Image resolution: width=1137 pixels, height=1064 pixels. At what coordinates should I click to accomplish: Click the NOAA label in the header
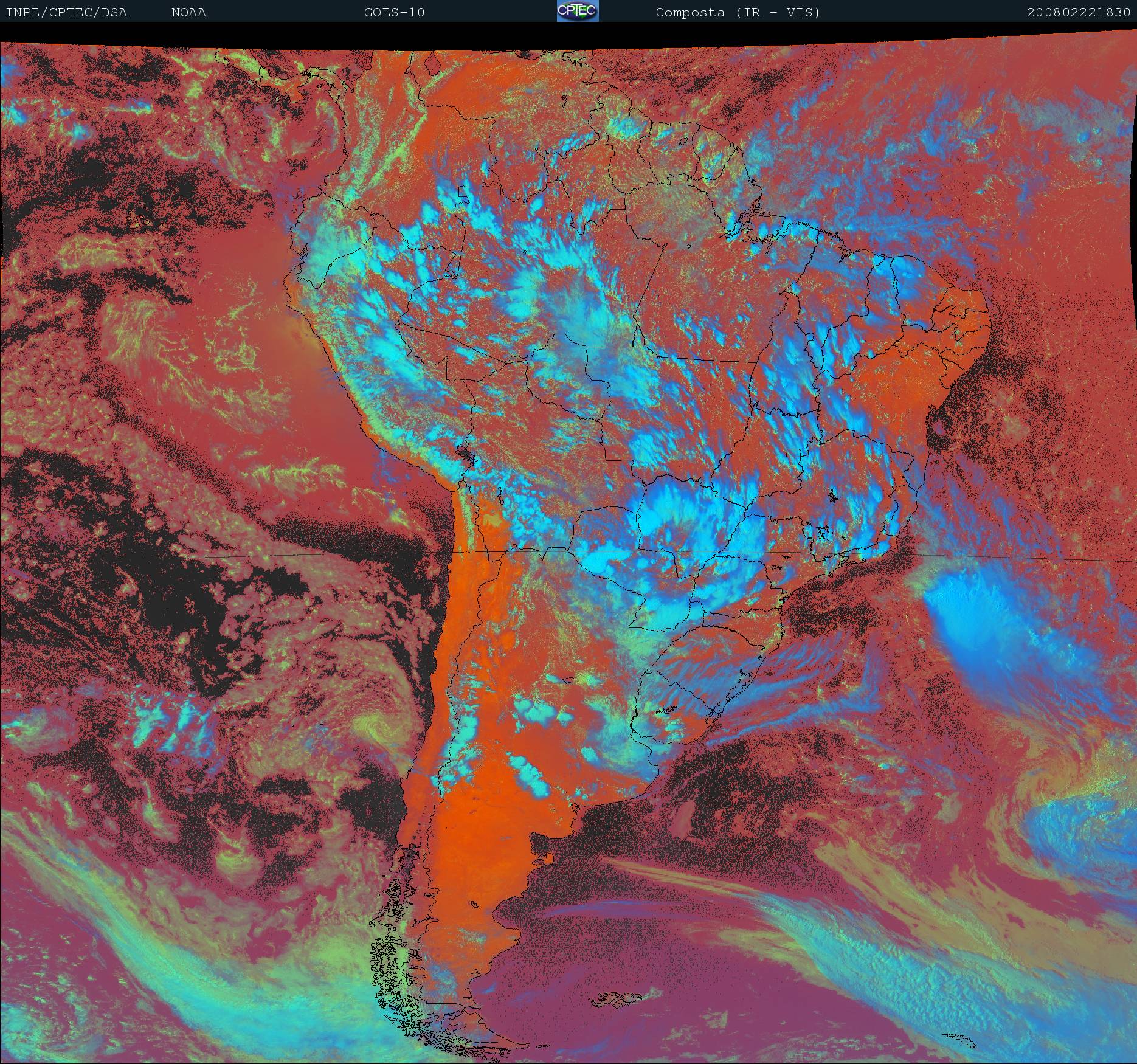pyautogui.click(x=188, y=13)
